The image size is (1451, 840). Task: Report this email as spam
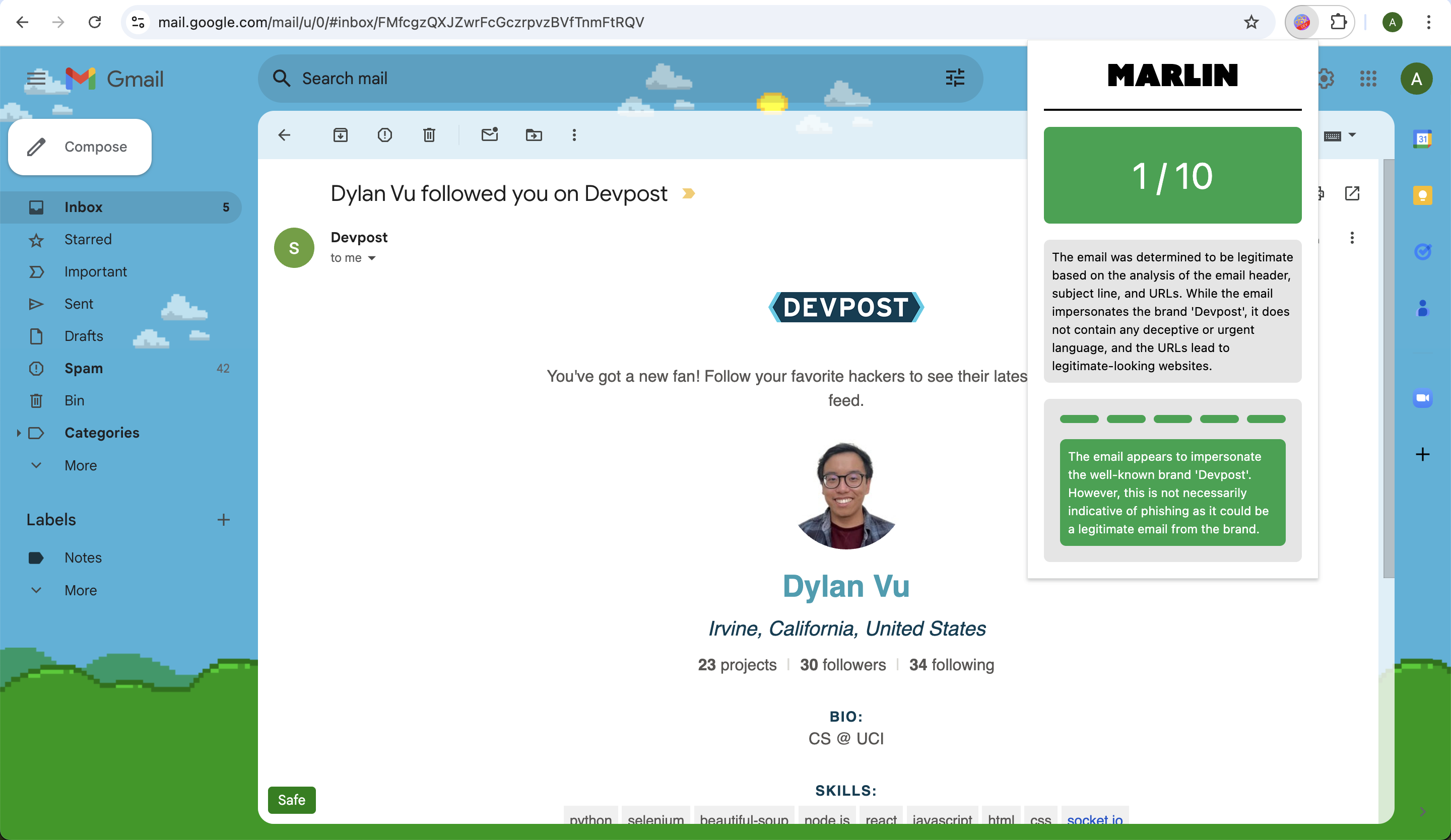[x=384, y=135]
